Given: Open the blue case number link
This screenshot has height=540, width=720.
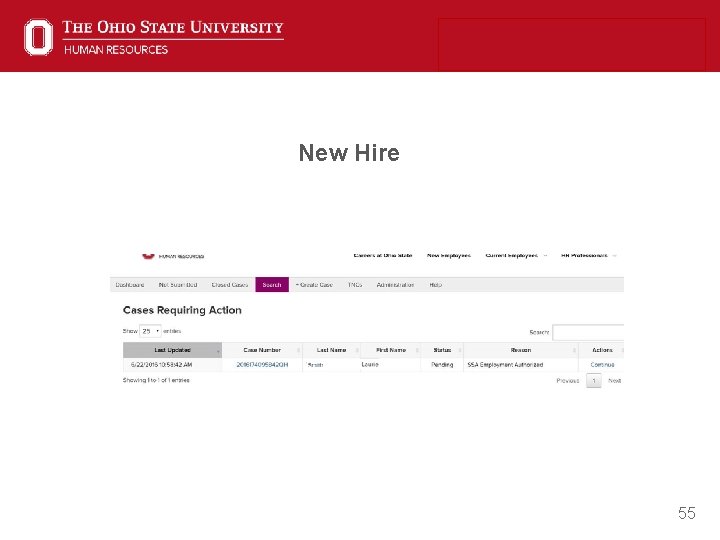Looking at the screenshot, I should [x=262, y=365].
